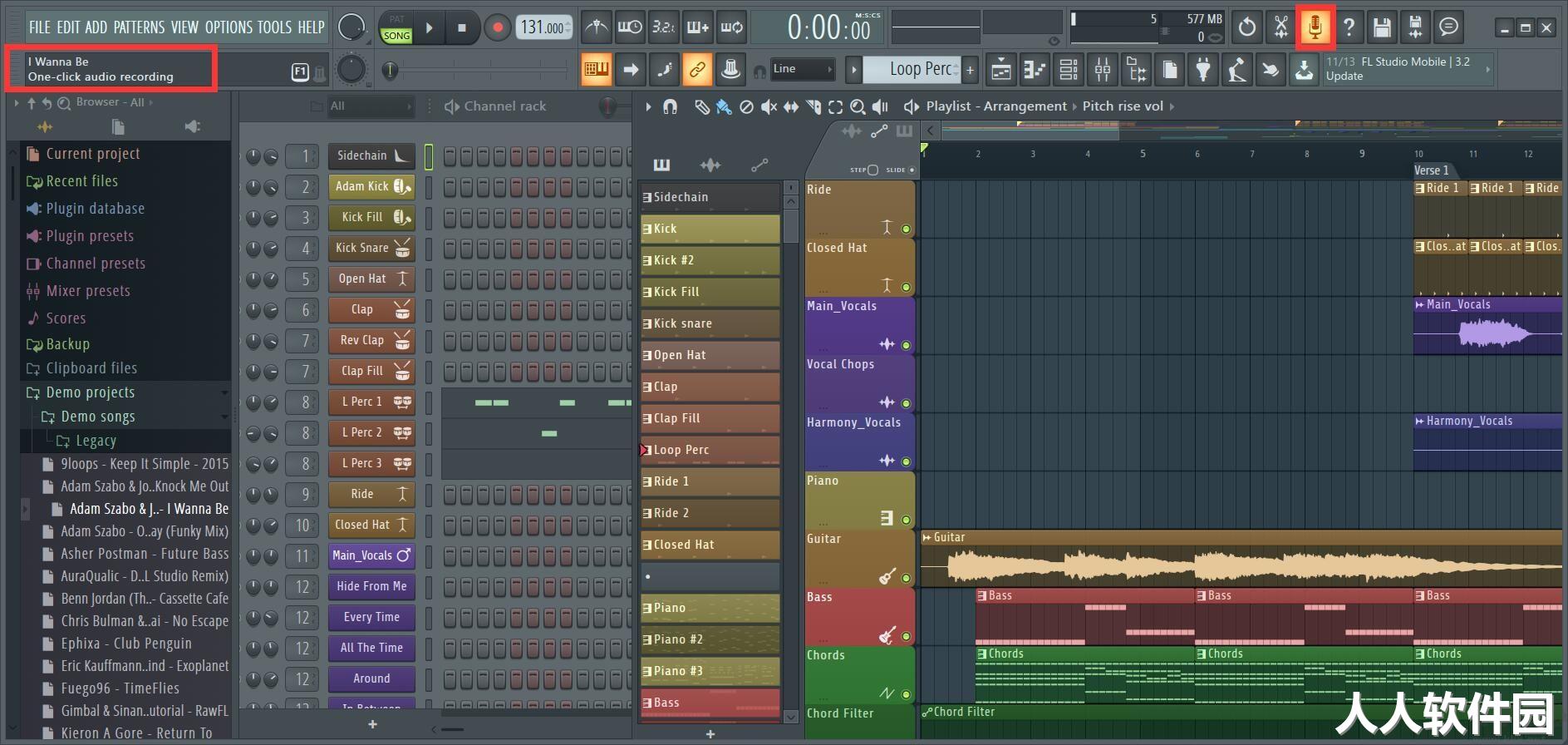
Task: Open the playlist view icon
Action: (1001, 70)
